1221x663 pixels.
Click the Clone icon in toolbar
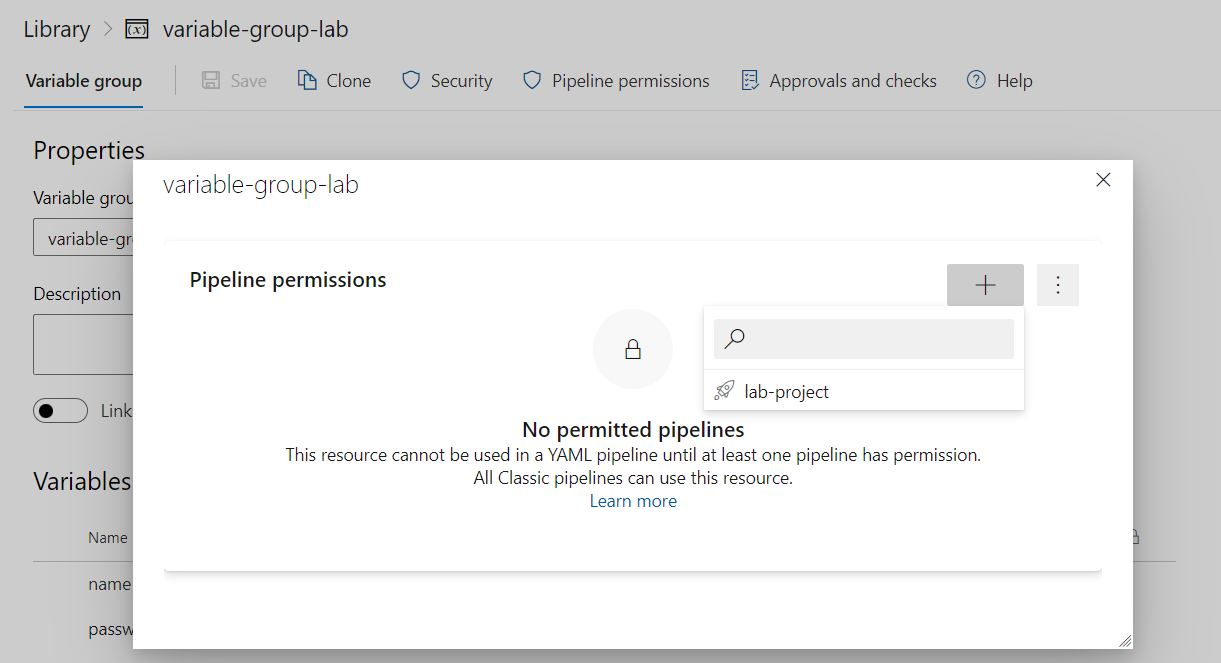(308, 81)
